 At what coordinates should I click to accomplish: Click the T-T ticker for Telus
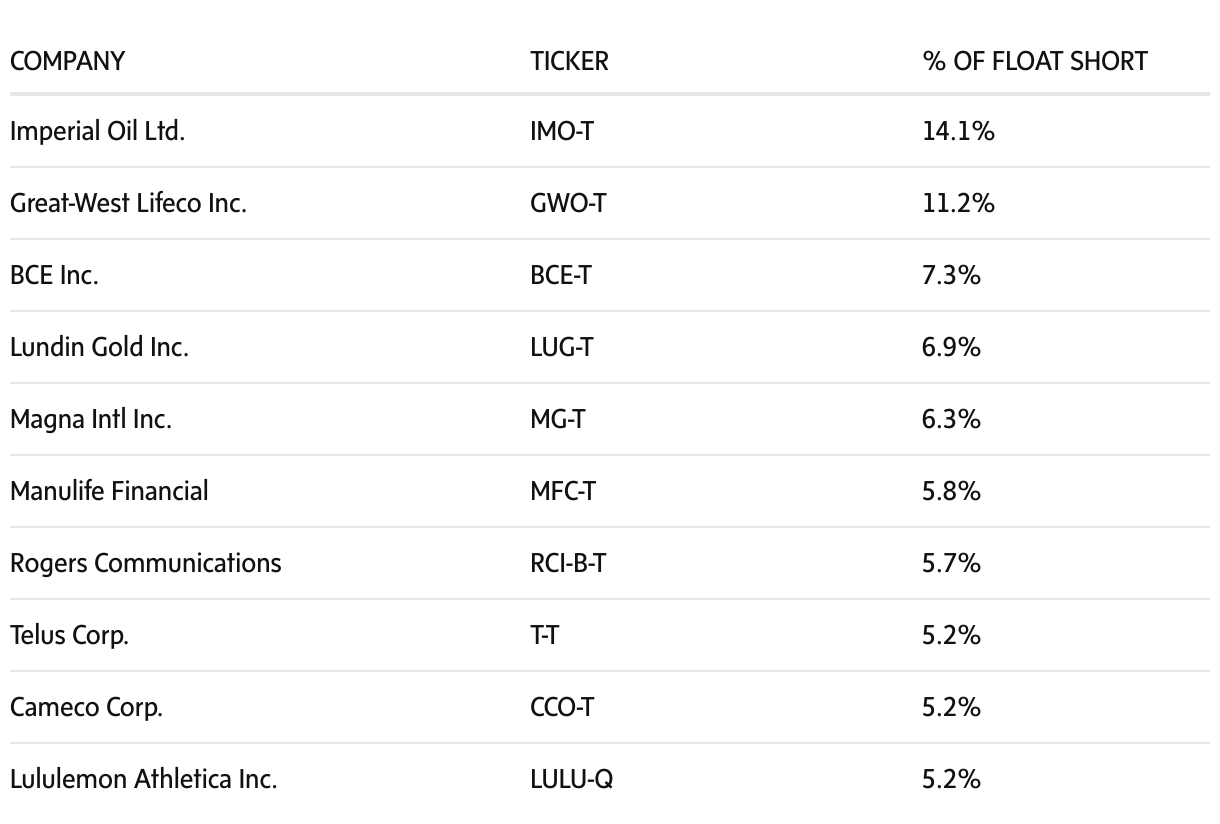click(544, 635)
